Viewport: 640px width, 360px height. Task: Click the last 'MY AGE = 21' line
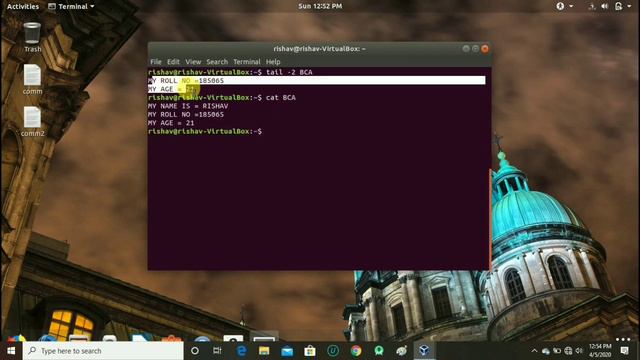coord(171,123)
